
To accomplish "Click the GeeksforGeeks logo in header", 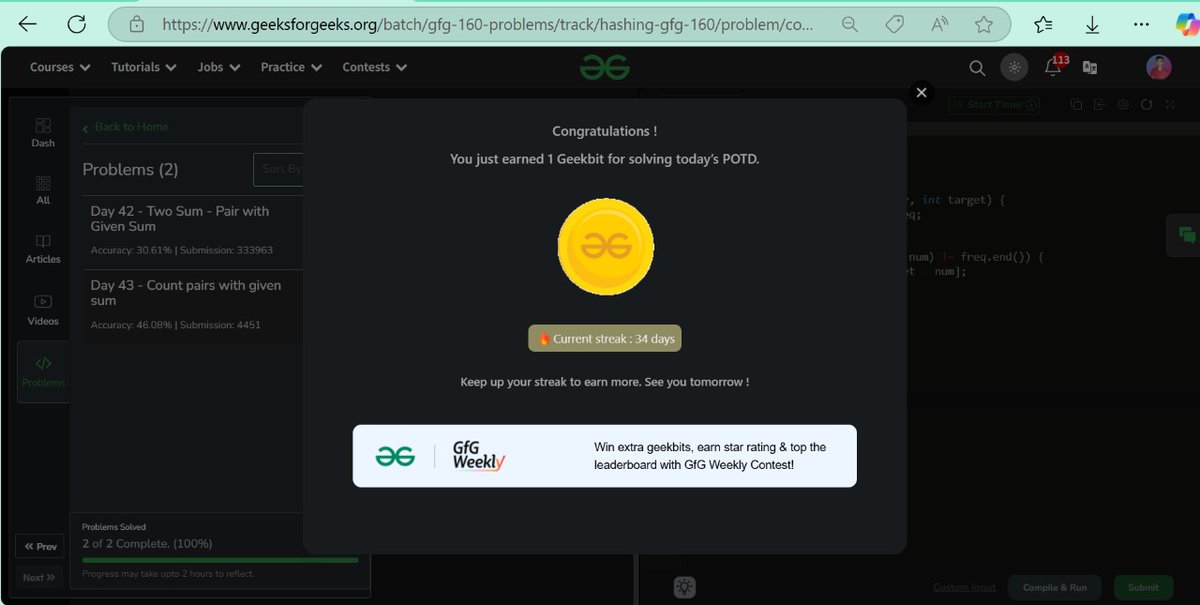I will pos(605,67).
